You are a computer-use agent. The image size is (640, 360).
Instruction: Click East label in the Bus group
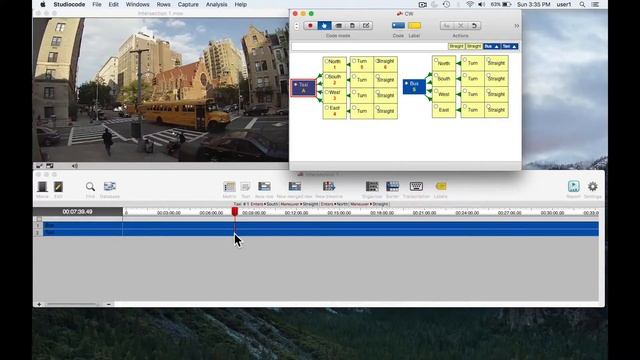(x=444, y=110)
